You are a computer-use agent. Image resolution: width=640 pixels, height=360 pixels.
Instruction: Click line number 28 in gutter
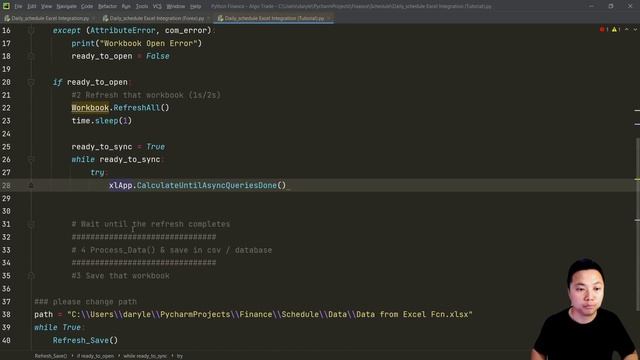[x=6, y=185]
